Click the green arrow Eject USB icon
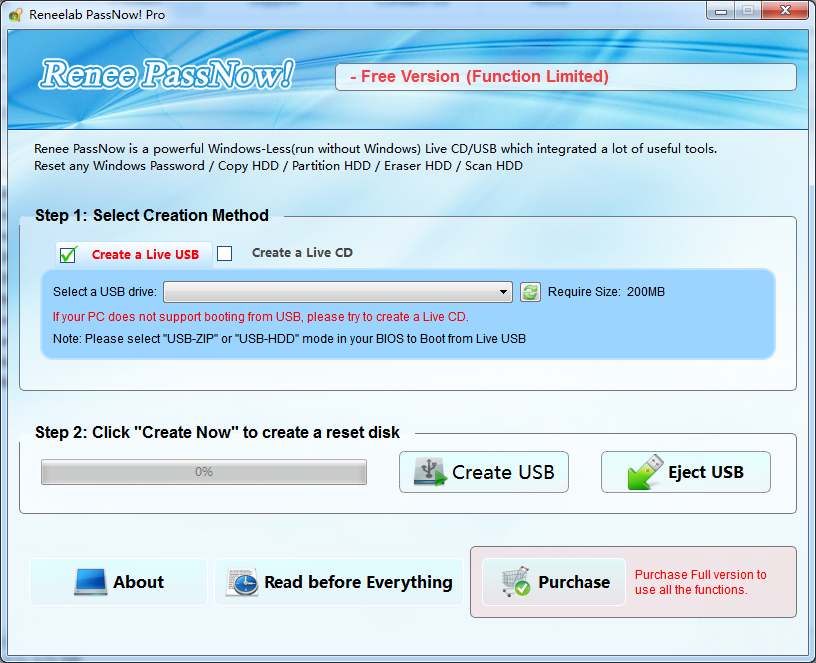This screenshot has height=663, width=816. (x=645, y=472)
